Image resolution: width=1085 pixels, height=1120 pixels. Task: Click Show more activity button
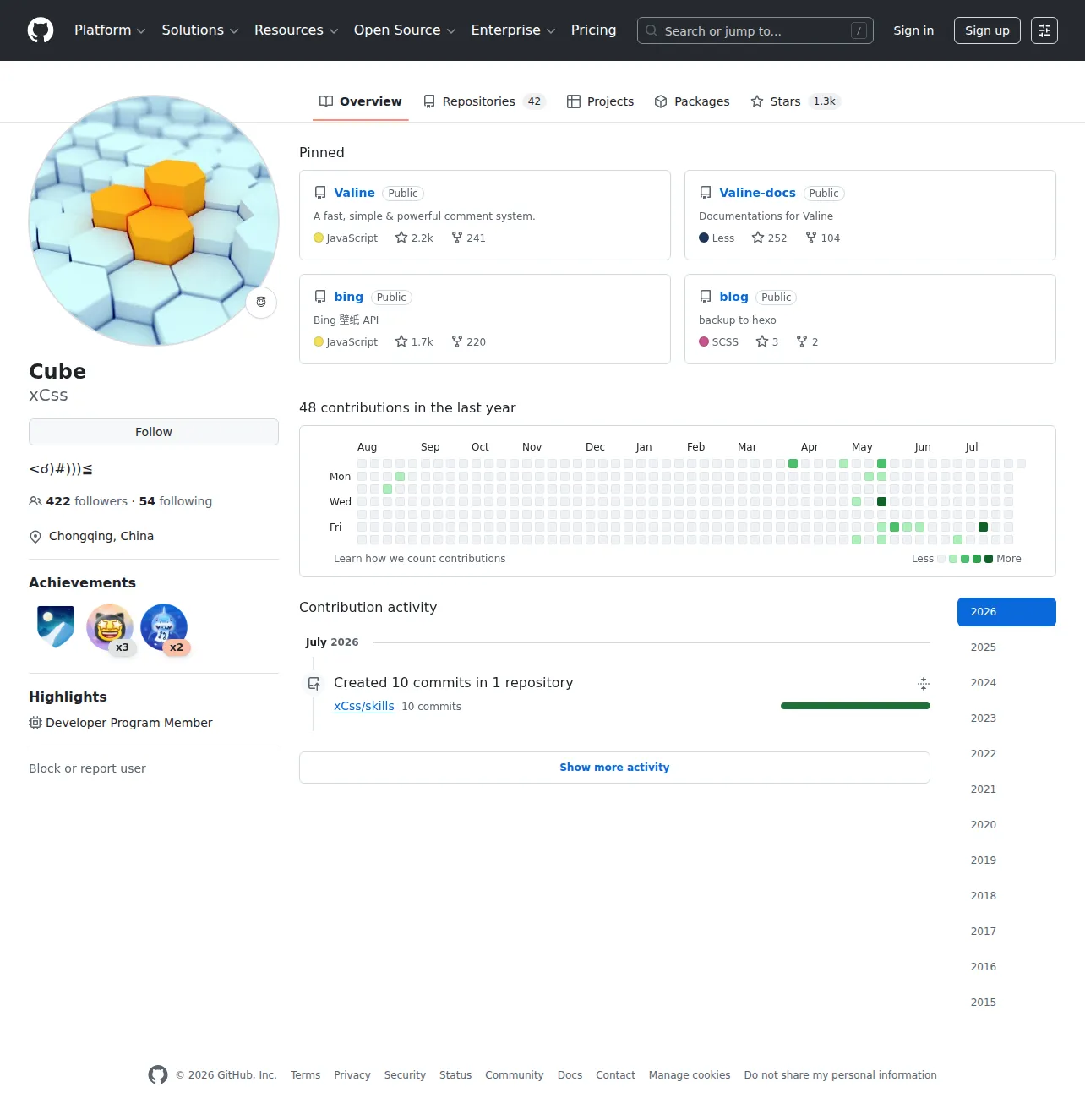(614, 768)
